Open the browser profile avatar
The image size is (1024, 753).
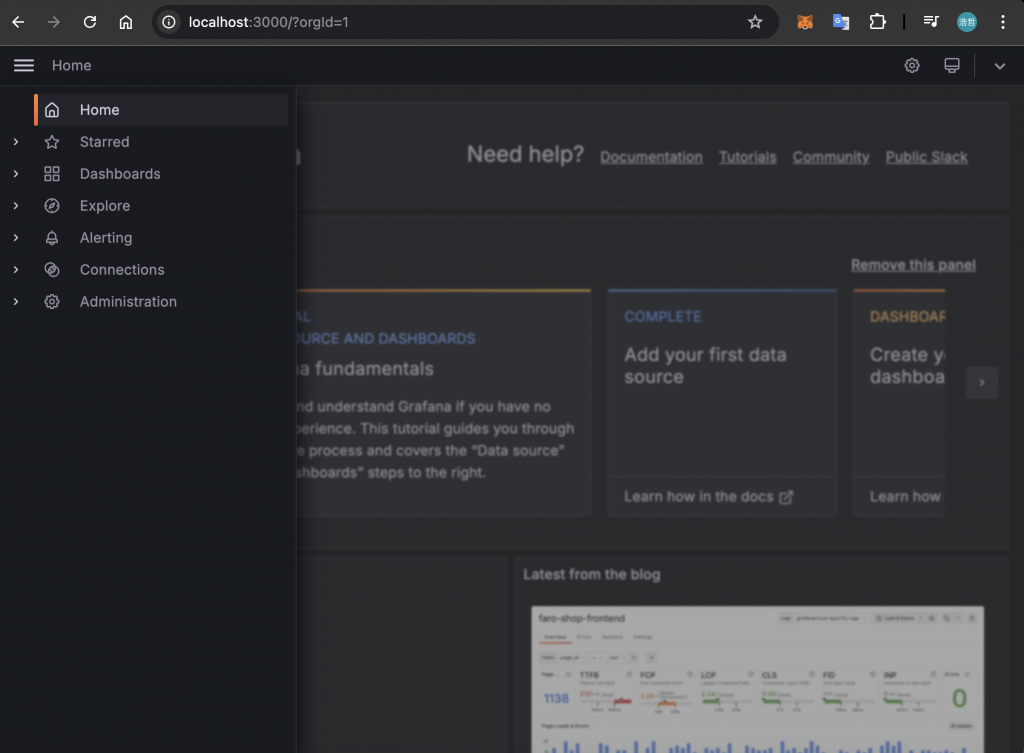tap(967, 22)
